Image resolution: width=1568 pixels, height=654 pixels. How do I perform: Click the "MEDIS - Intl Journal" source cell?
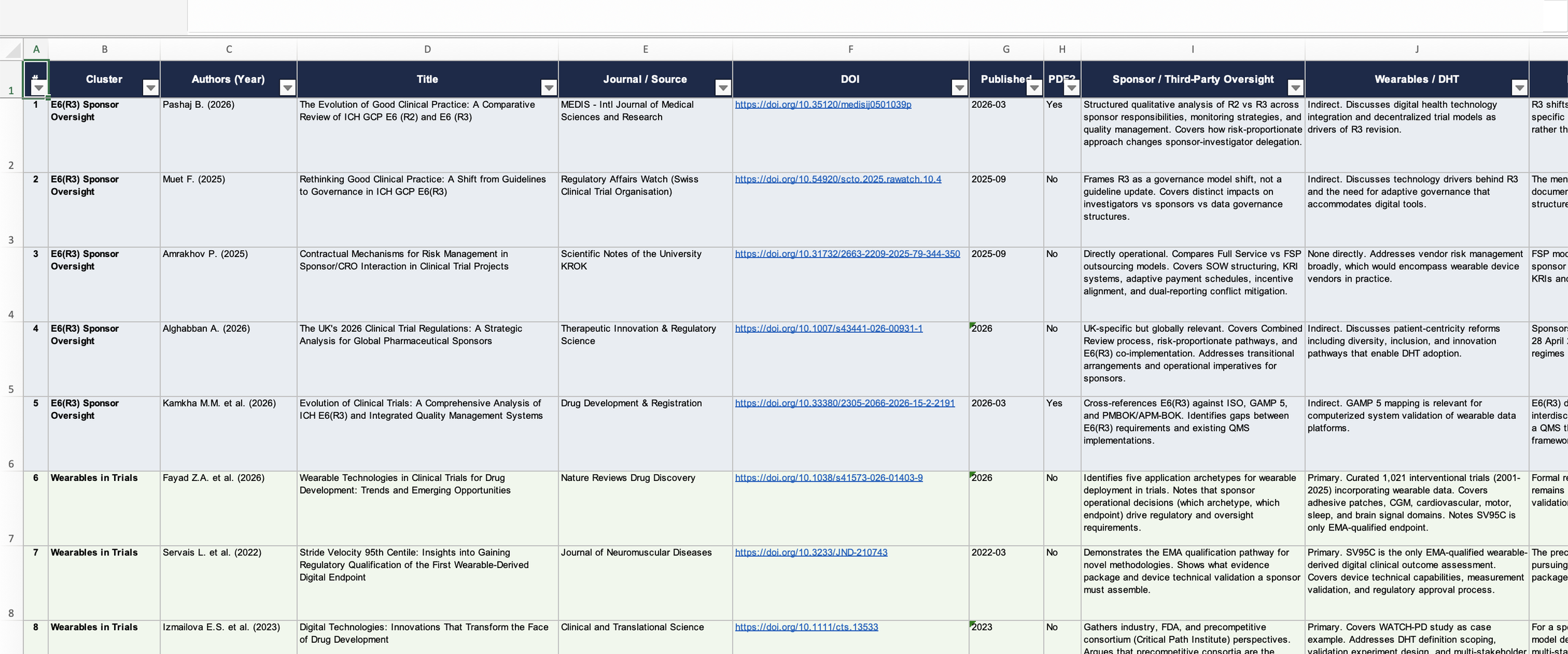[x=645, y=135]
